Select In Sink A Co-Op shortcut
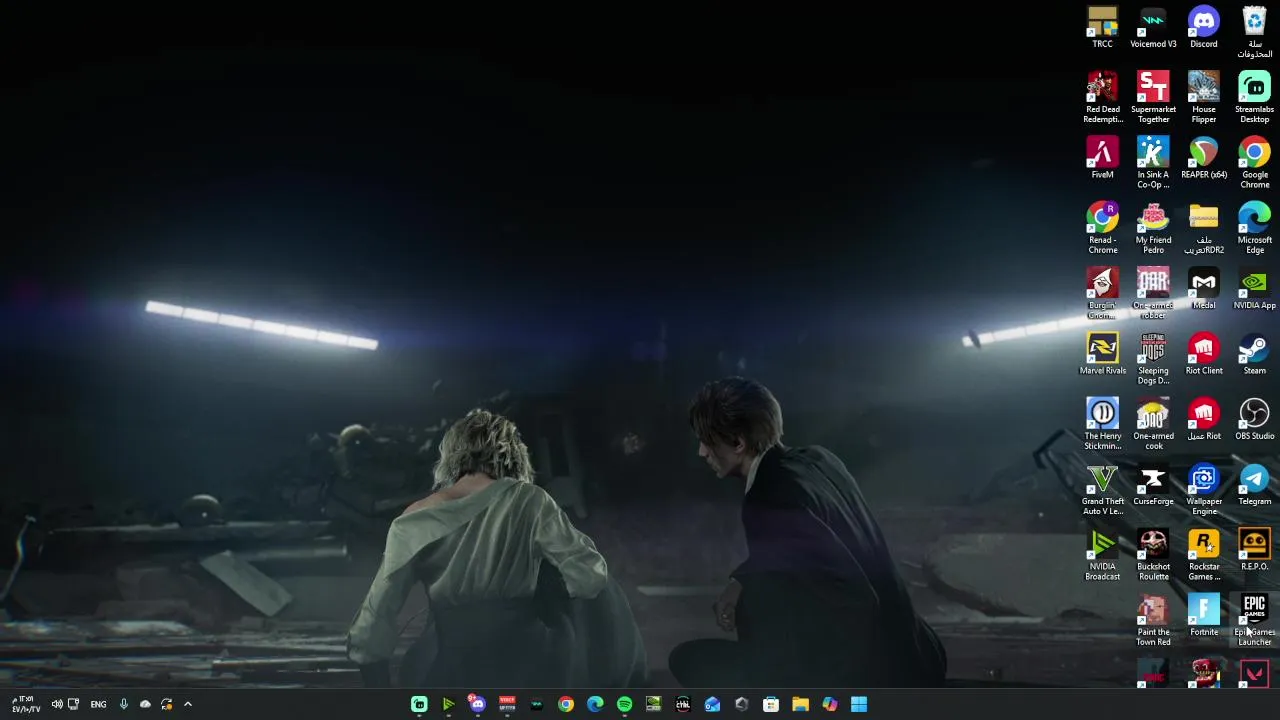This screenshot has width=1280, height=720. 1153,162
